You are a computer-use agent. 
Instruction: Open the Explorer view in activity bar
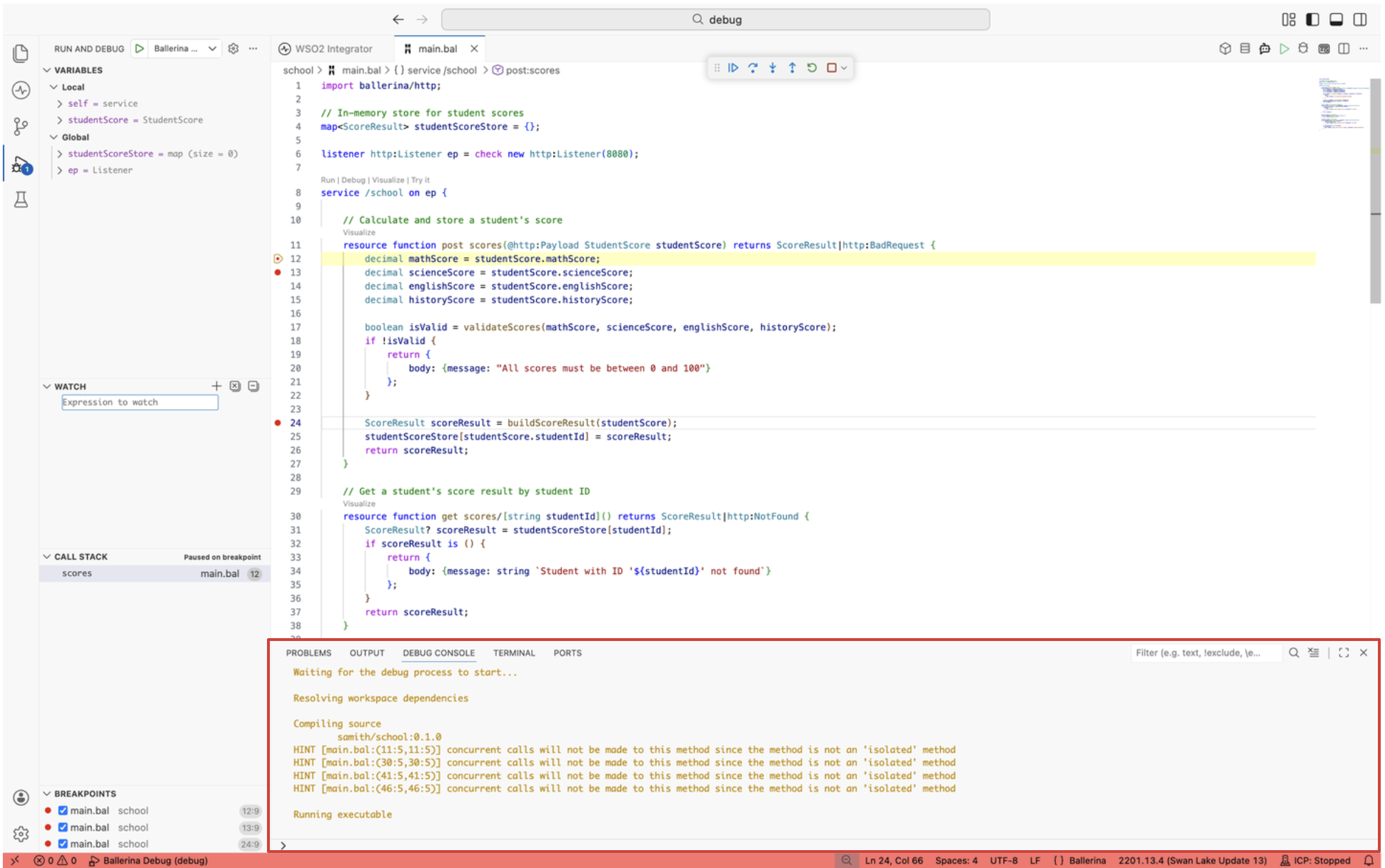pos(21,54)
